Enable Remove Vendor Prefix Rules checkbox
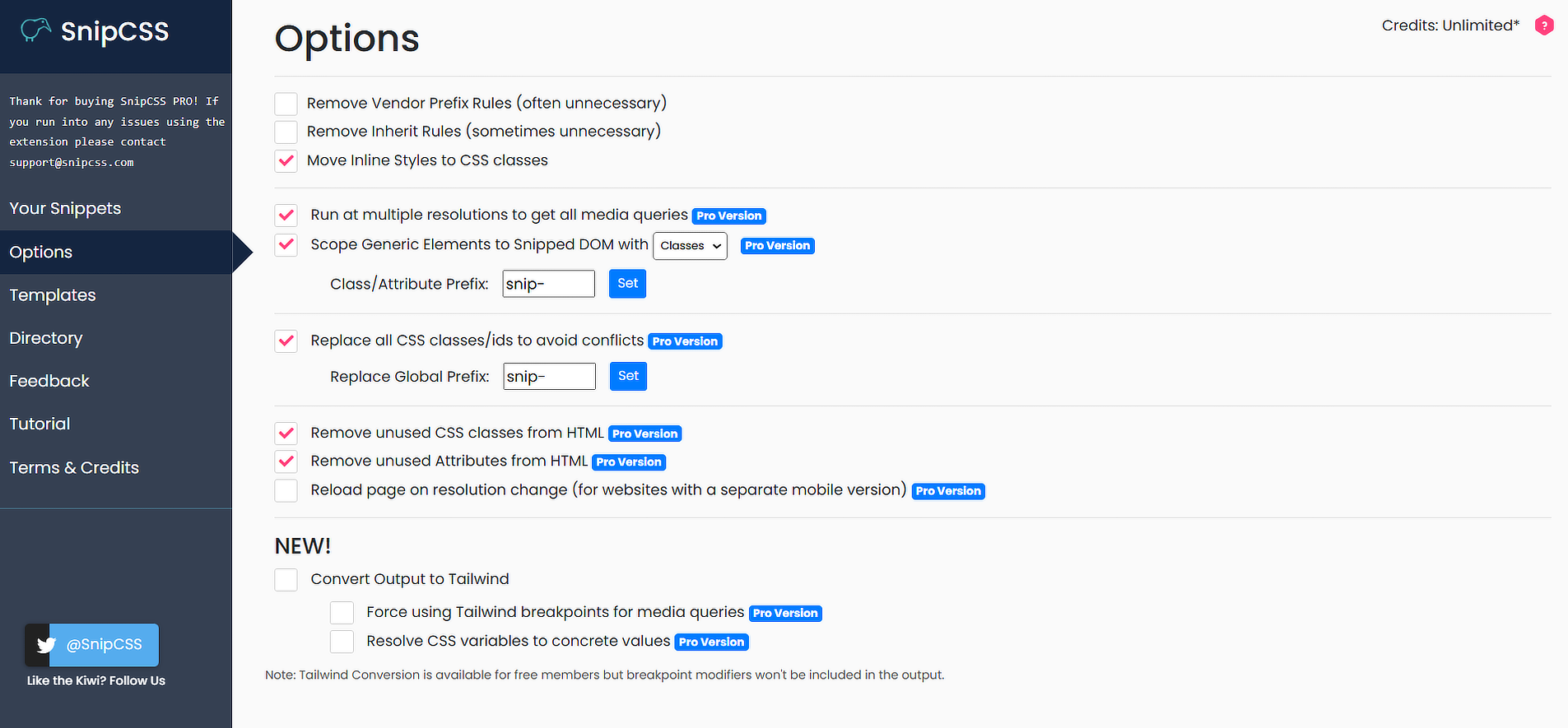The height and width of the screenshot is (728, 1568). (286, 104)
